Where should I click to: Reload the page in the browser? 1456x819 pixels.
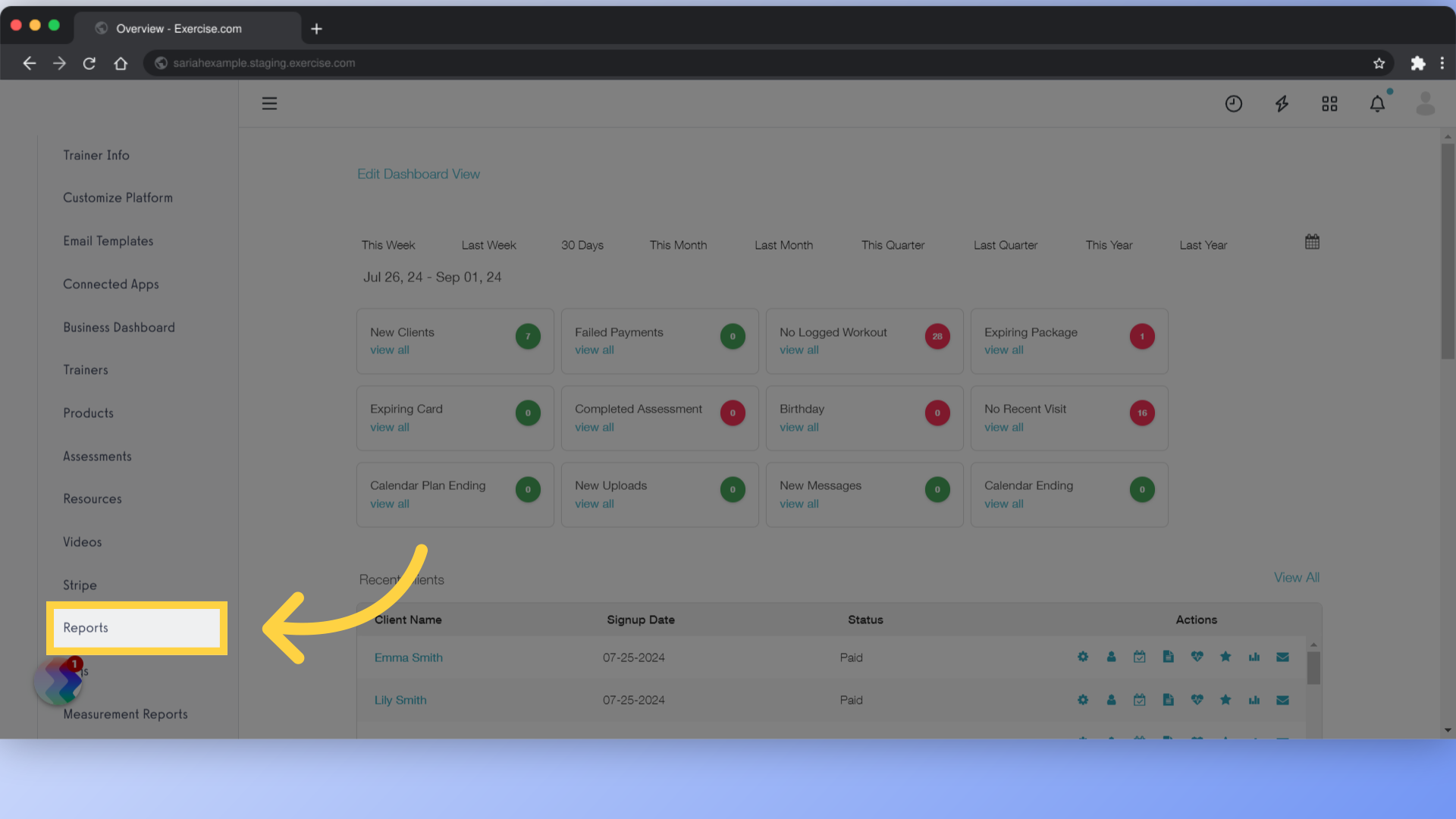(89, 63)
